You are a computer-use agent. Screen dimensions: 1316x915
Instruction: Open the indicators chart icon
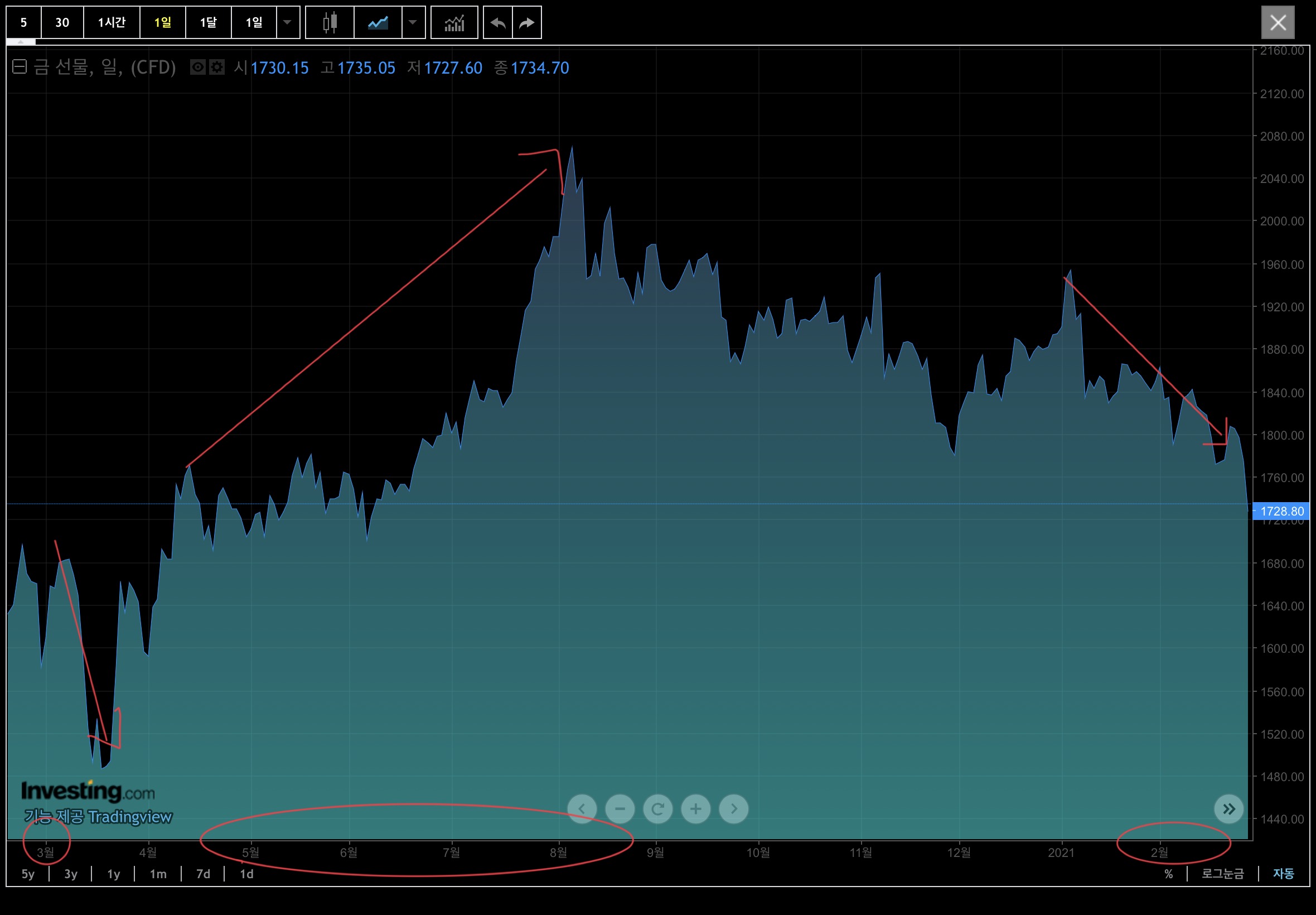tap(454, 23)
